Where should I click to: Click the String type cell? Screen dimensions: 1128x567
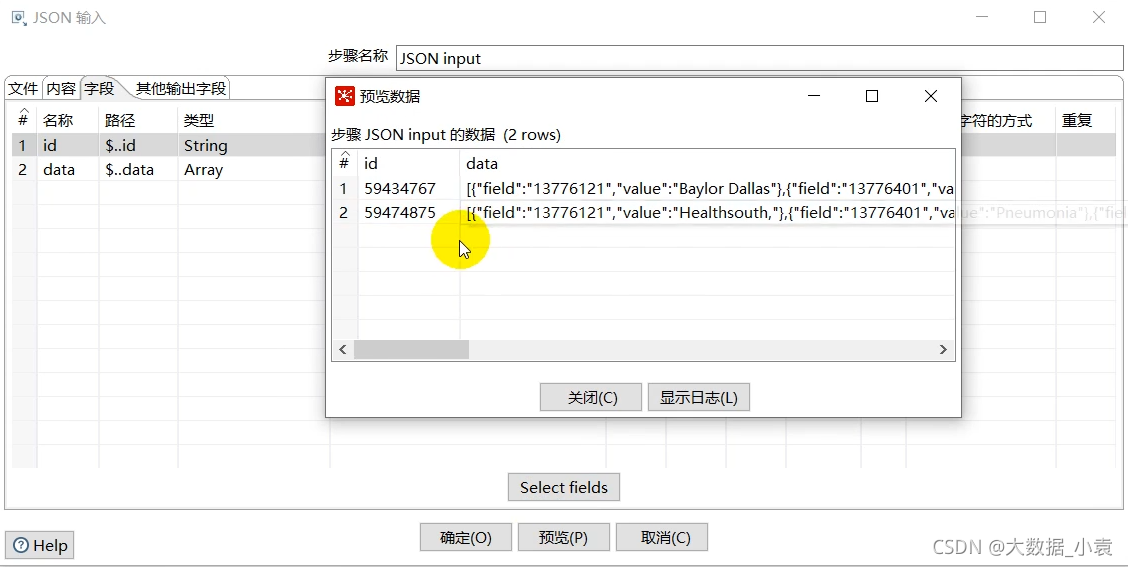pyautogui.click(x=253, y=145)
